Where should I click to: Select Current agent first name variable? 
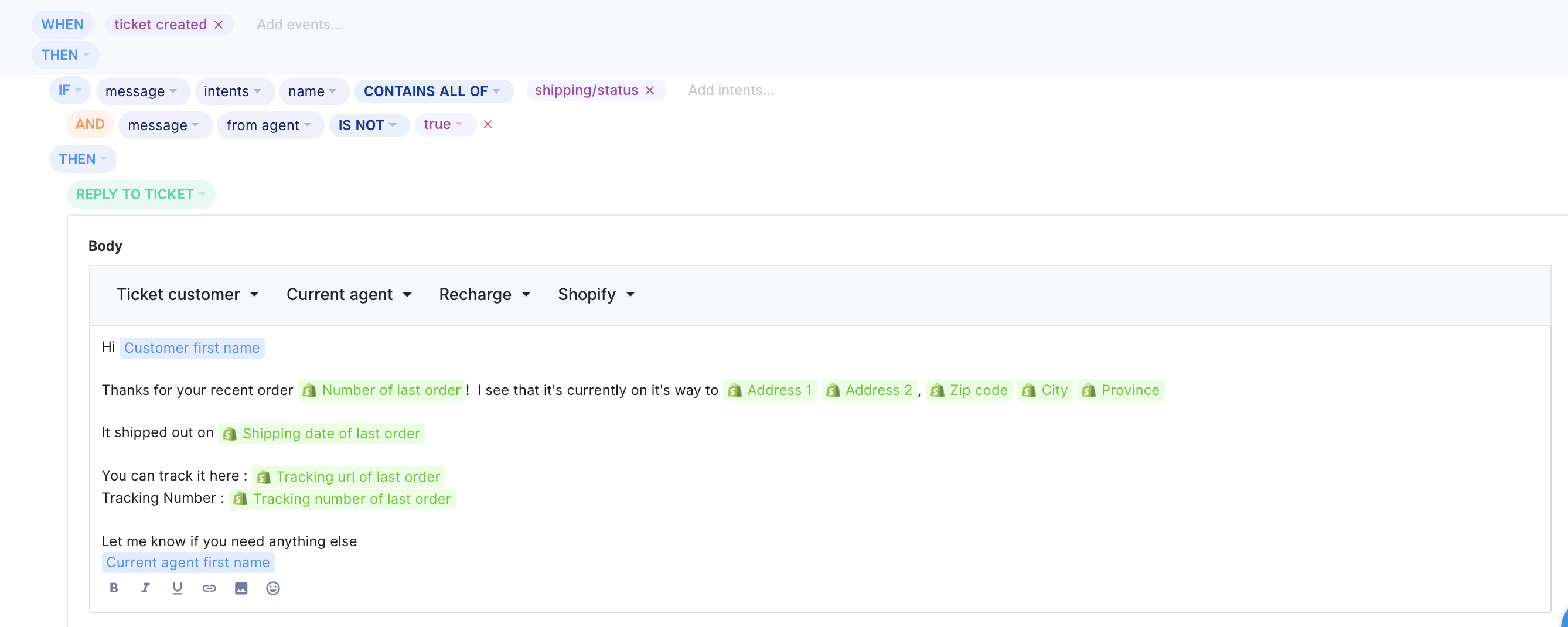[x=188, y=562]
